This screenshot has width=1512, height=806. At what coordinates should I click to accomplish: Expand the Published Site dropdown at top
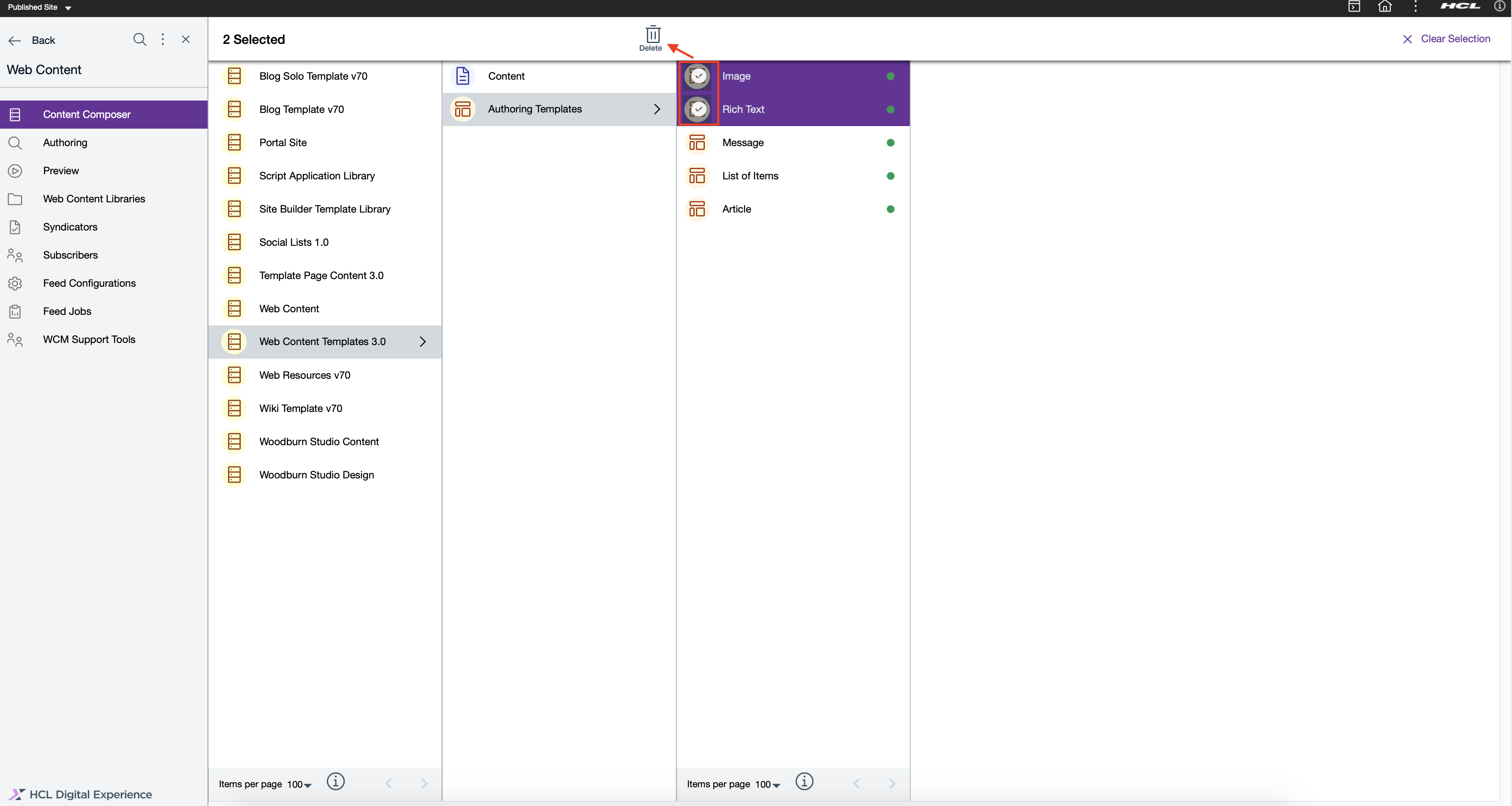tap(40, 8)
